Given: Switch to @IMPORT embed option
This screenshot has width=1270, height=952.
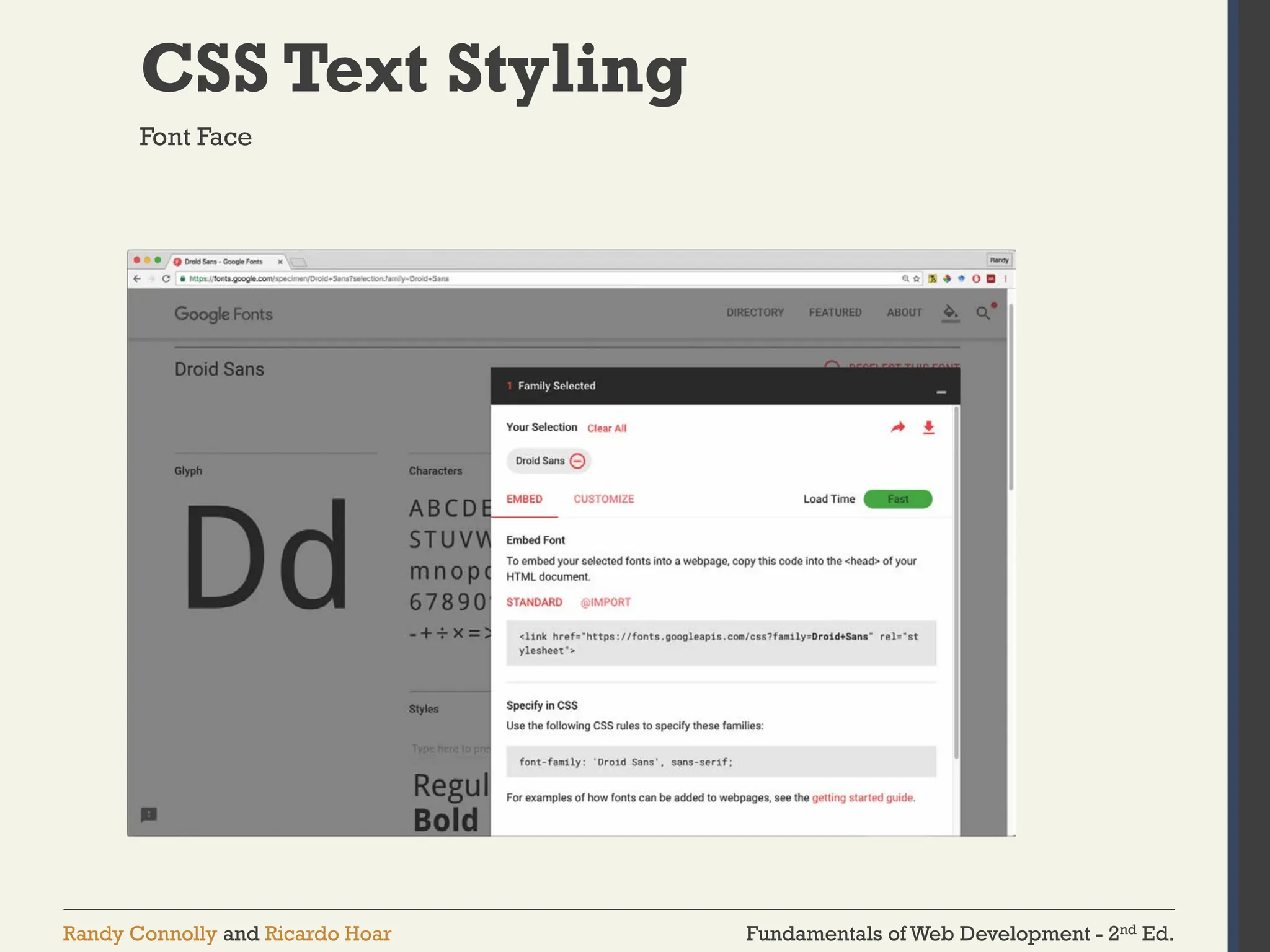Looking at the screenshot, I should (x=605, y=602).
